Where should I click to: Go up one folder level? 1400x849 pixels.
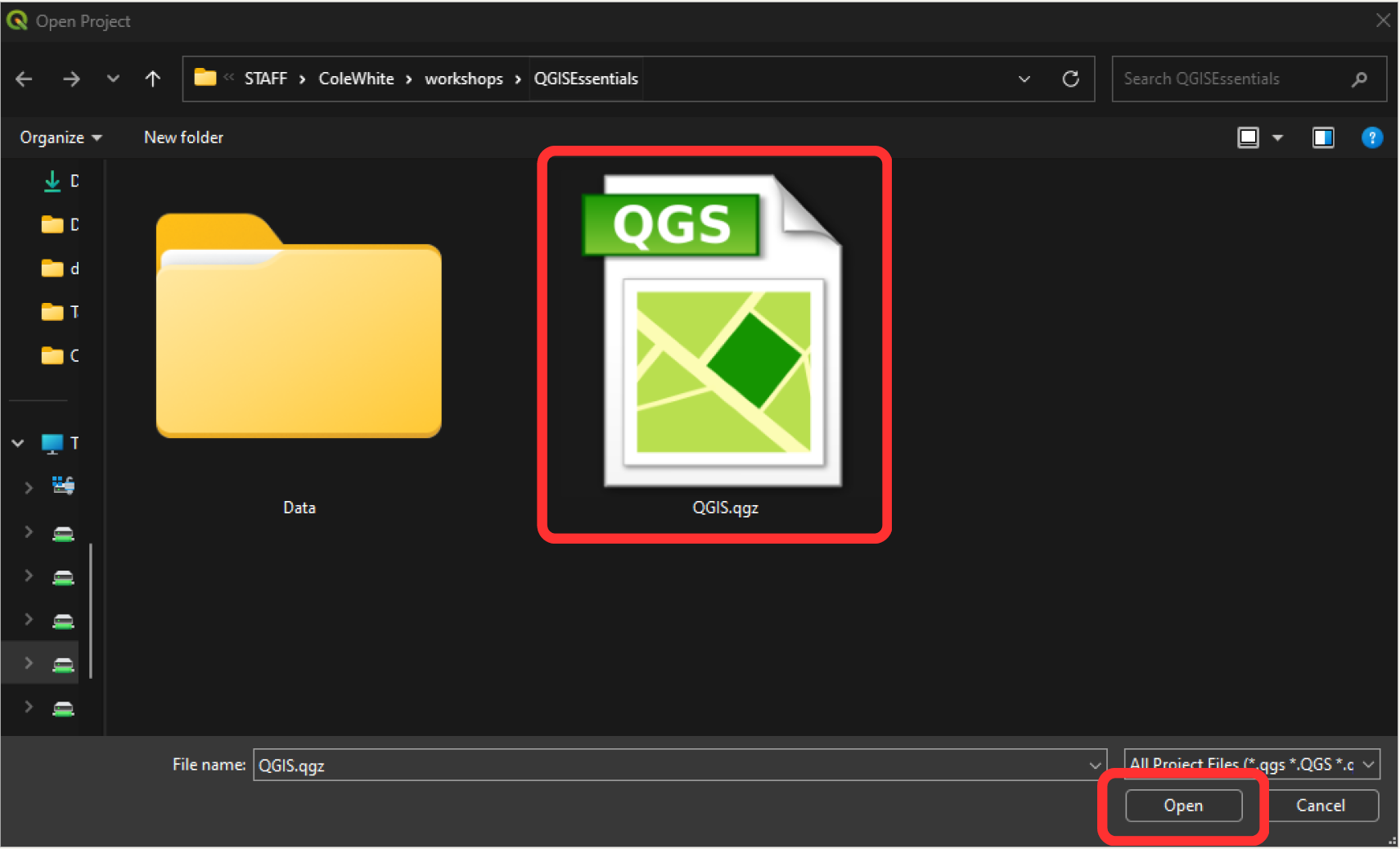click(x=152, y=79)
